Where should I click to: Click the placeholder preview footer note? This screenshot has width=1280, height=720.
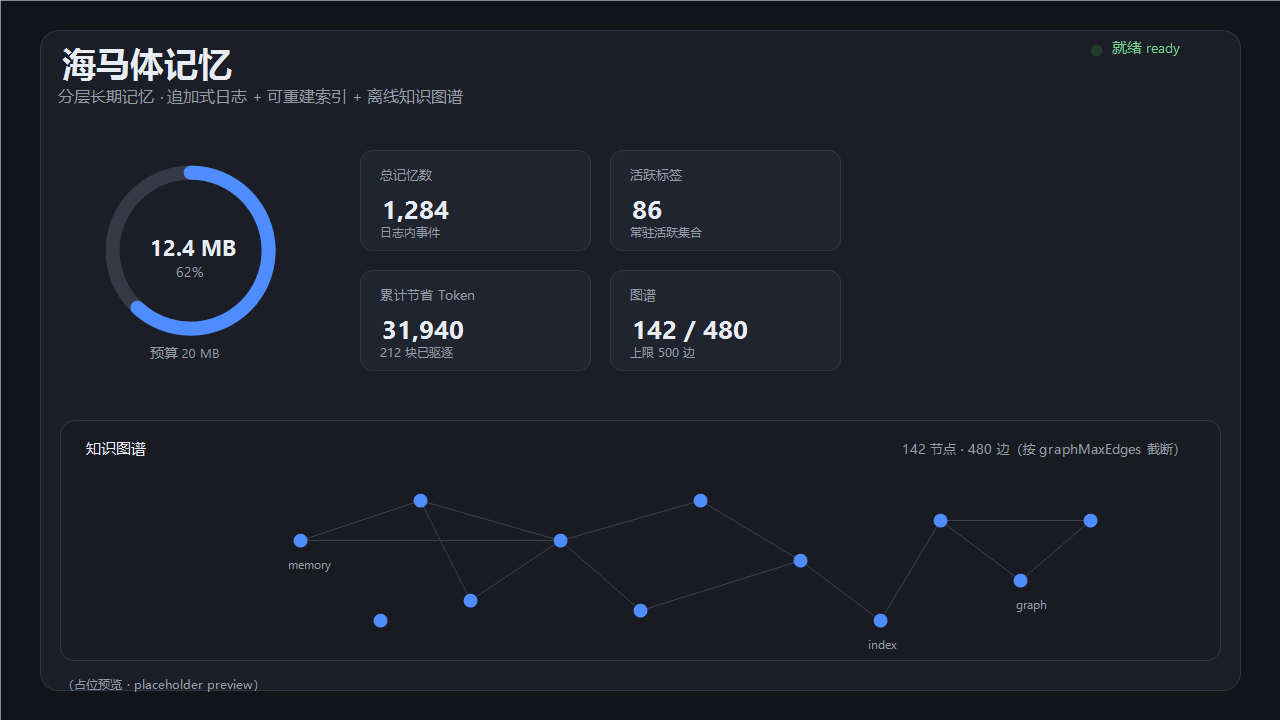coord(163,685)
